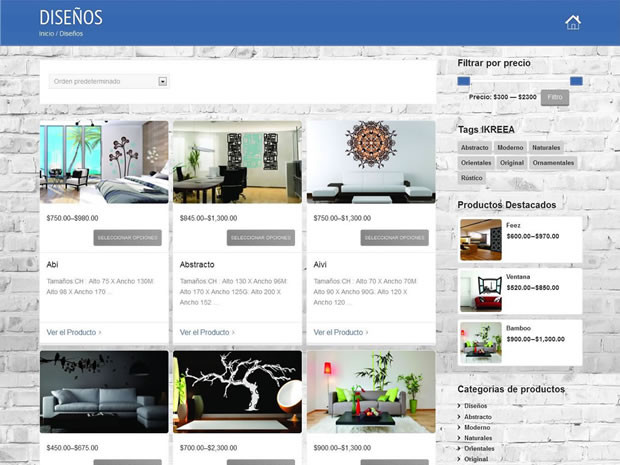The width and height of the screenshot is (620, 465).
Task: Click the Inicio breadcrumb link
Action: pos(46,34)
